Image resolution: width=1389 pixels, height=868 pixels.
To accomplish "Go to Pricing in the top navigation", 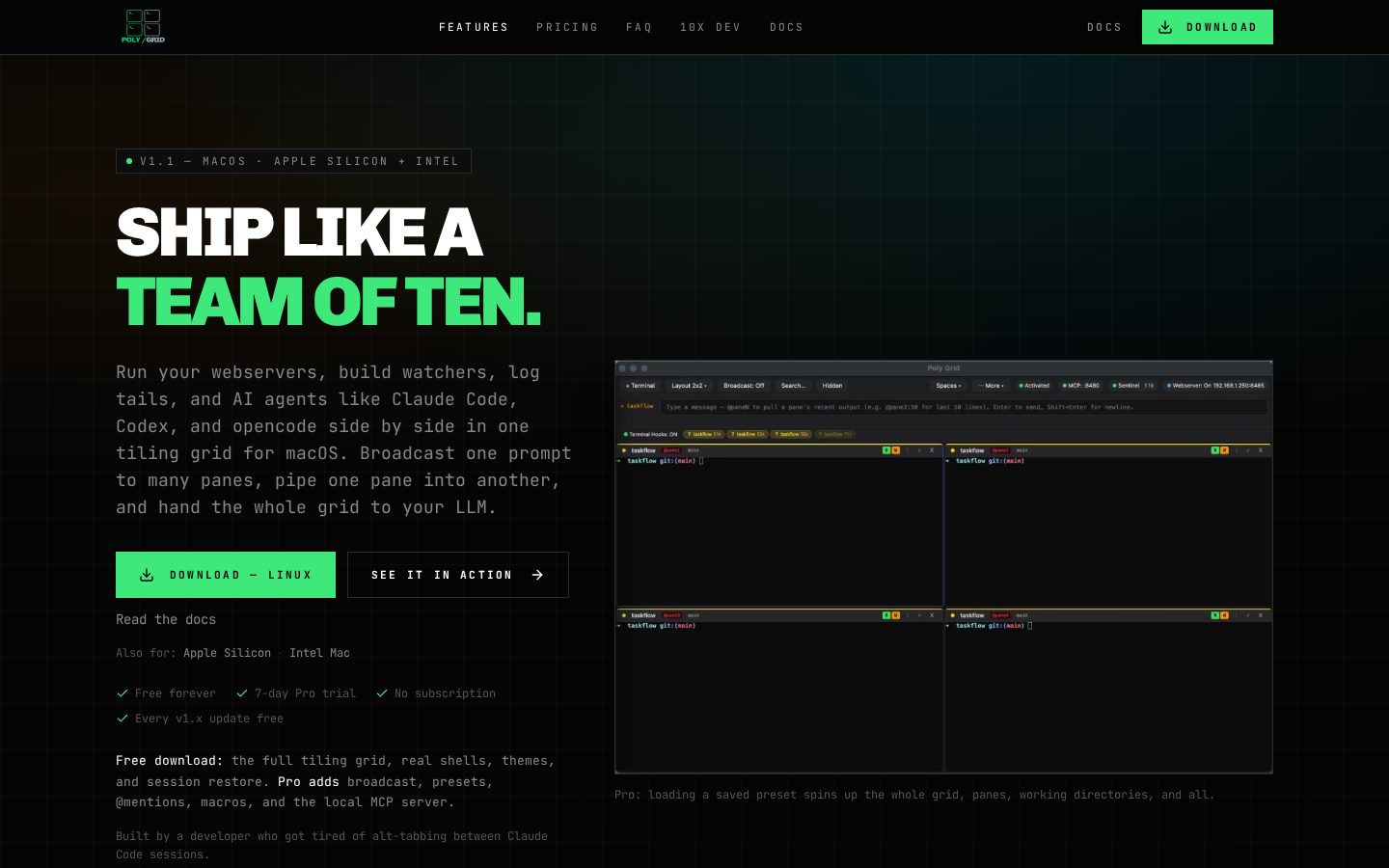I will [x=567, y=27].
